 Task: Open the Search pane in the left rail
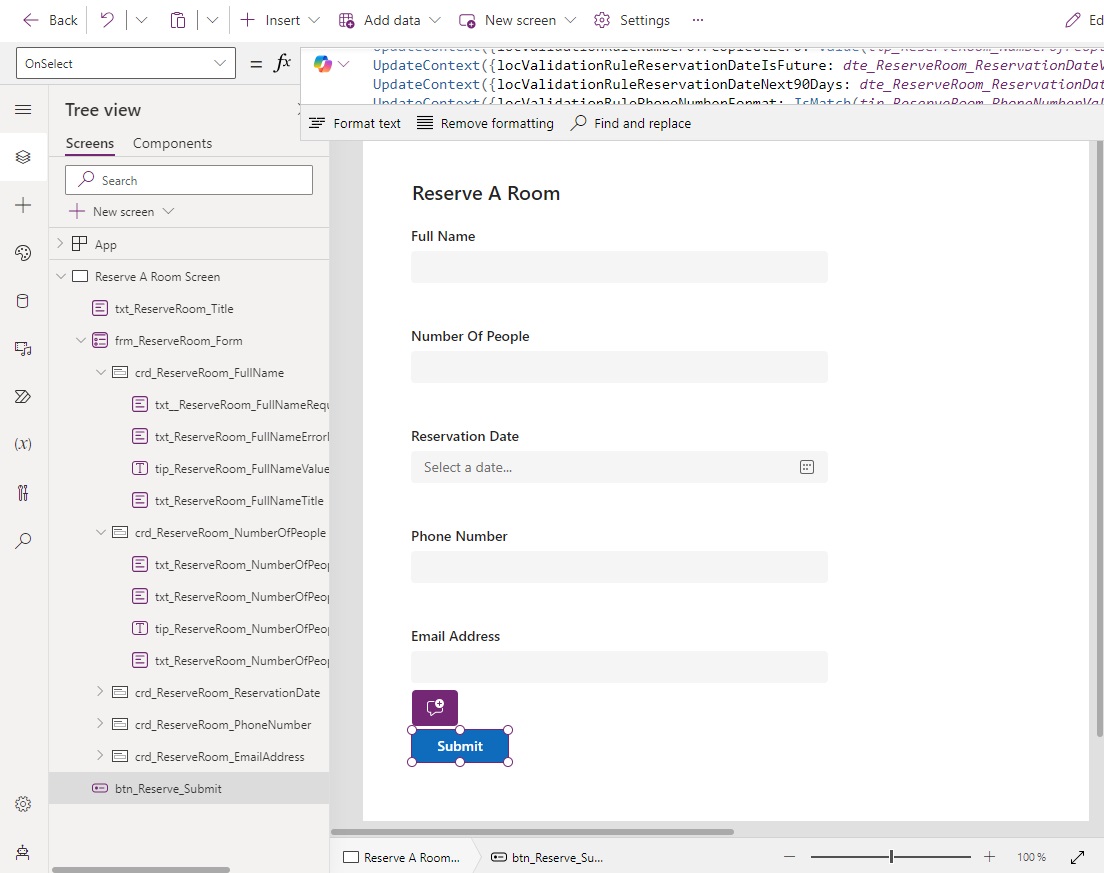tap(23, 541)
